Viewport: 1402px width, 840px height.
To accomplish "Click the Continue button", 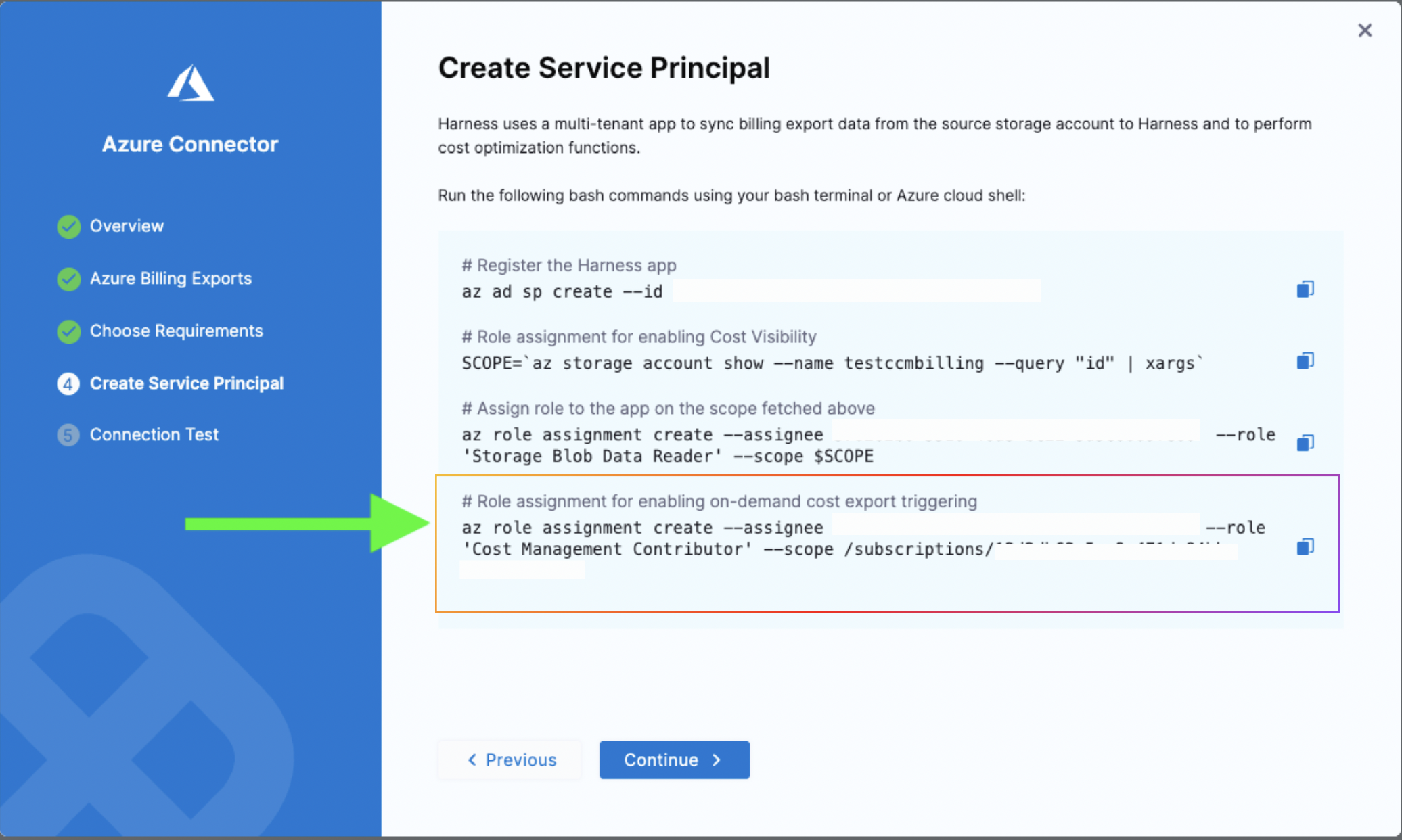I will [674, 760].
